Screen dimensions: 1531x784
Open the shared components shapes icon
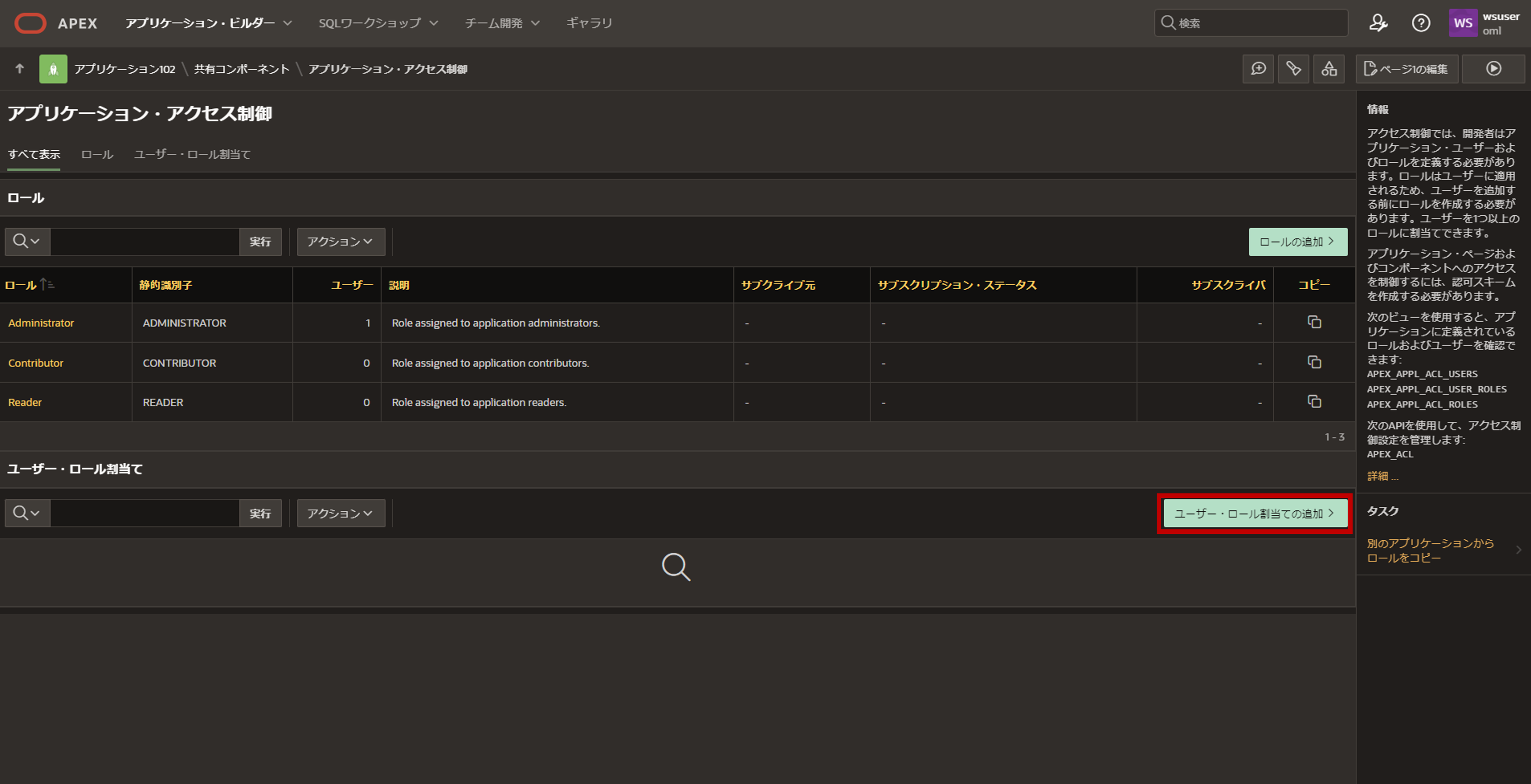click(1329, 69)
